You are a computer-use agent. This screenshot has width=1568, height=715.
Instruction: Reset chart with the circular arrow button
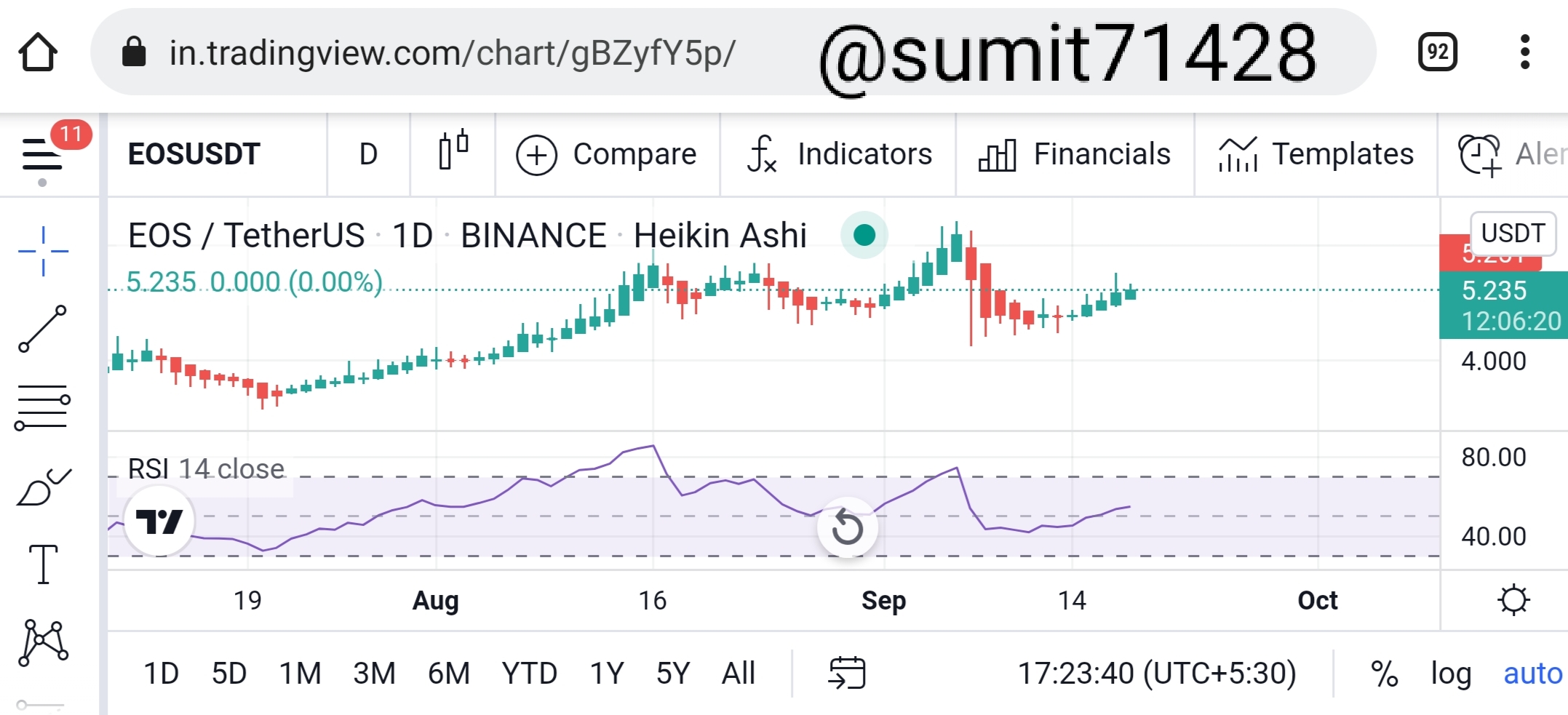[847, 527]
